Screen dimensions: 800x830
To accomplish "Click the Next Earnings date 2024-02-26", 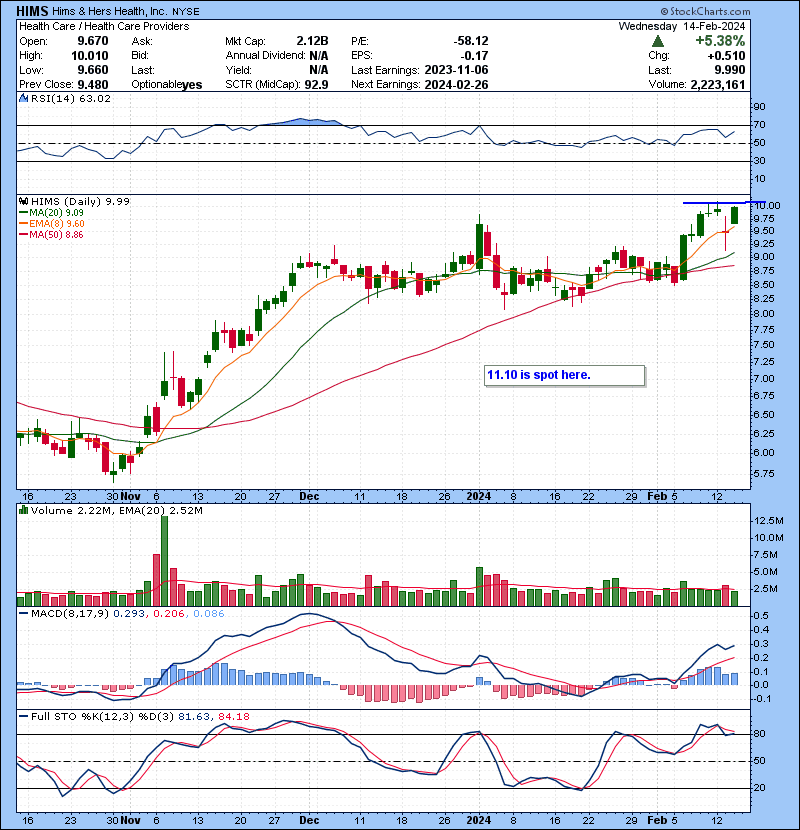I will [x=456, y=85].
